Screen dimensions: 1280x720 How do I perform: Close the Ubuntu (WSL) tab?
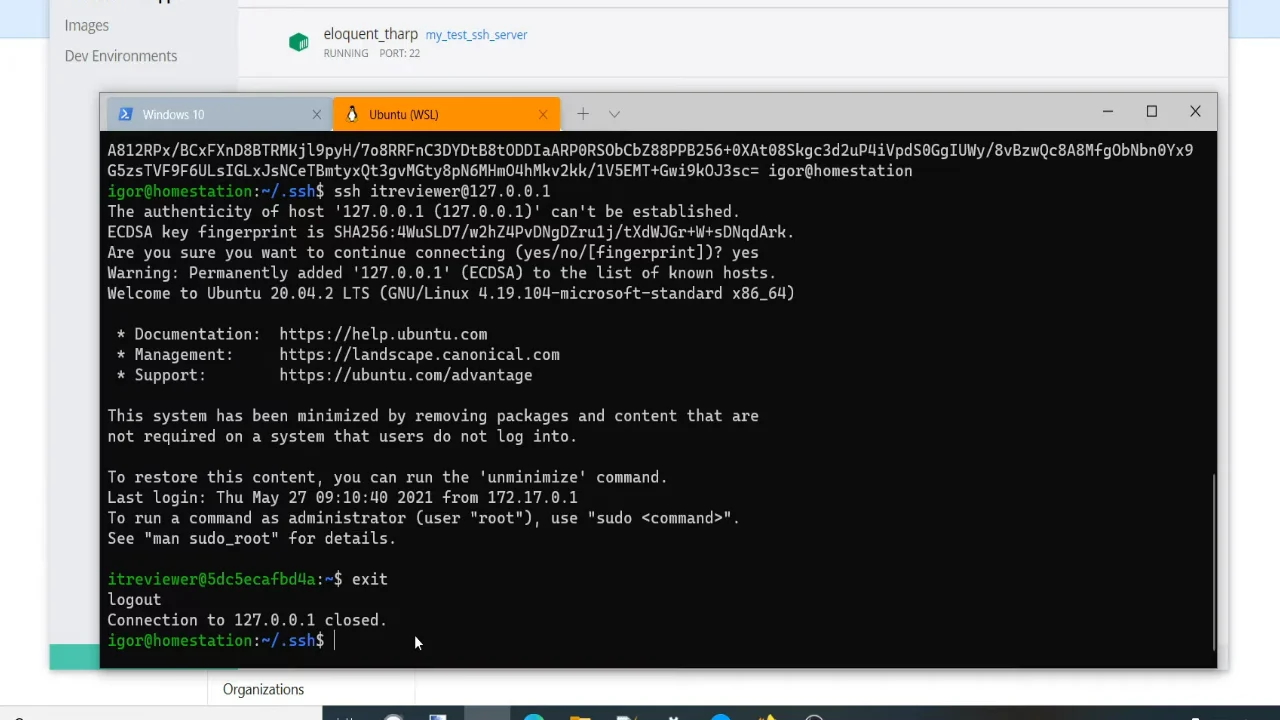[x=543, y=114]
